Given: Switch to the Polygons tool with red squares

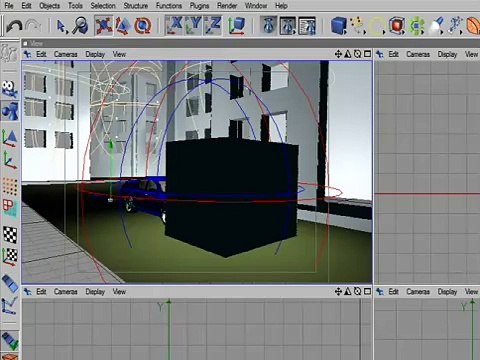Looking at the screenshot, I should (x=10, y=208).
